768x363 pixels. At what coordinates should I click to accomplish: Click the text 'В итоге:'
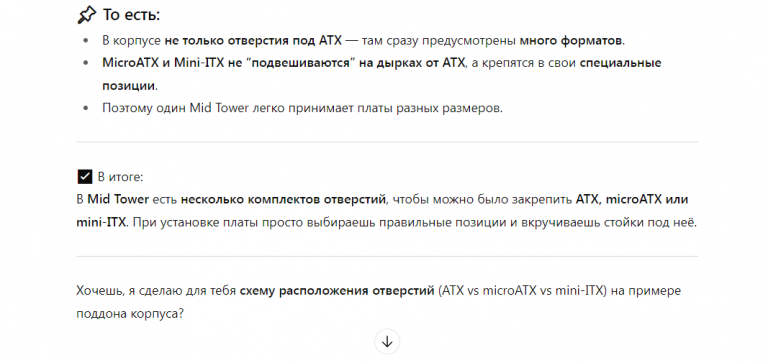point(120,177)
